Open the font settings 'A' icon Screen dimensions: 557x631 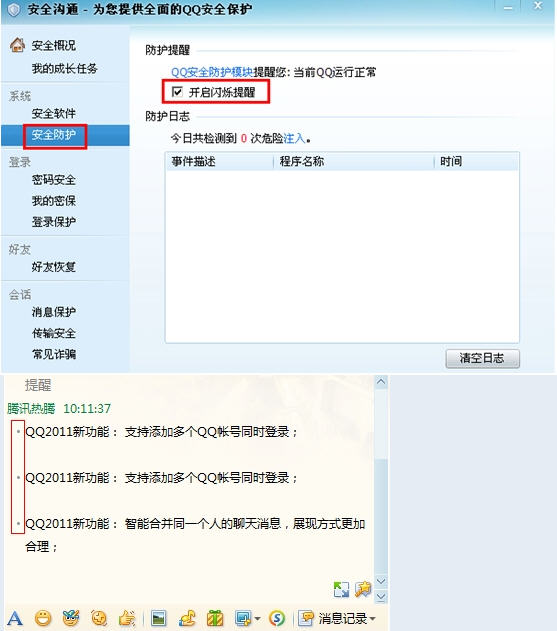pyautogui.click(x=15, y=618)
